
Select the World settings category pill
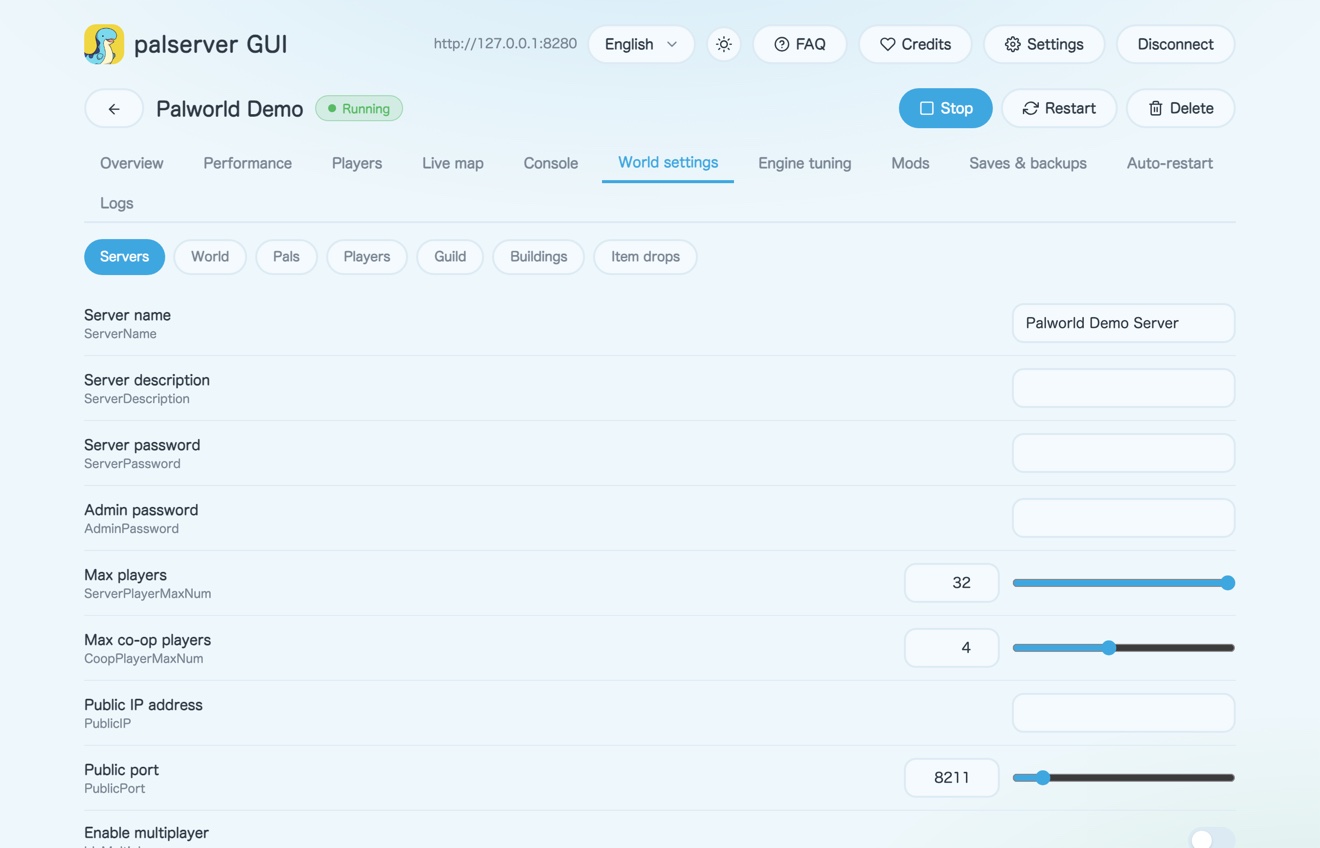pos(210,257)
